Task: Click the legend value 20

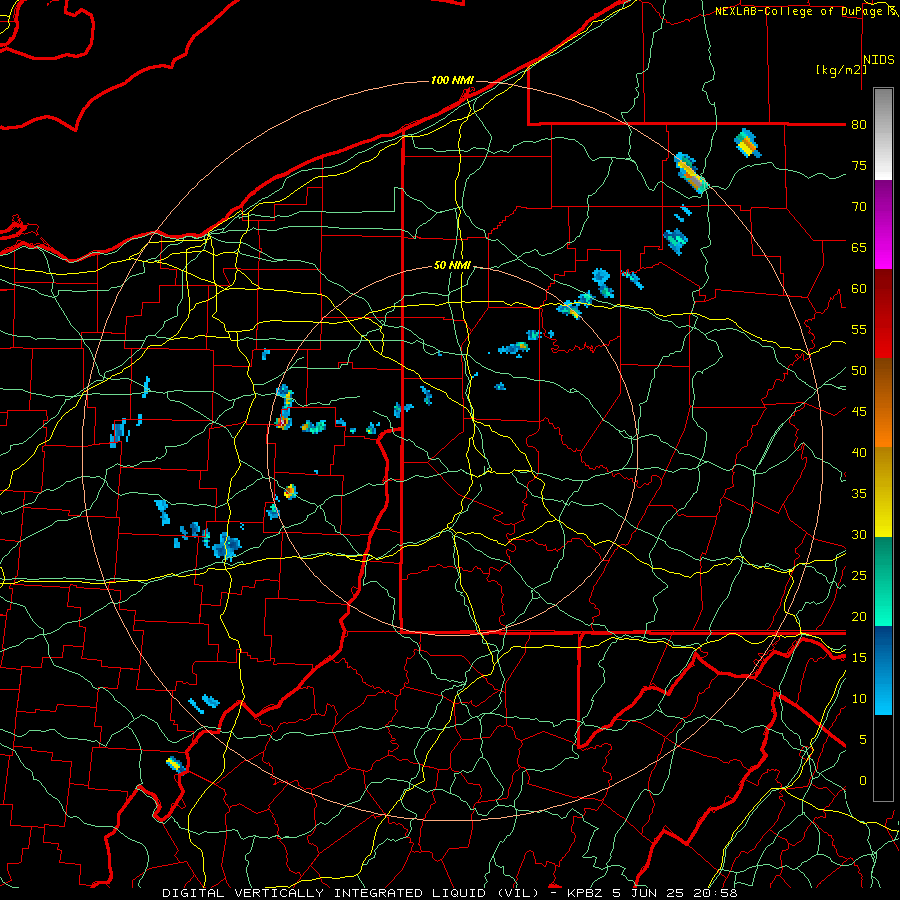Action: (859, 616)
